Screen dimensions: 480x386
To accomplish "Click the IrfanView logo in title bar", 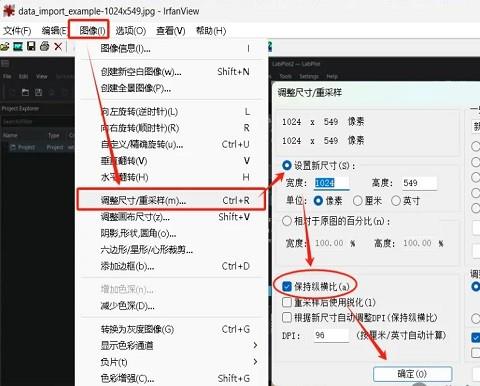I will tap(9, 11).
